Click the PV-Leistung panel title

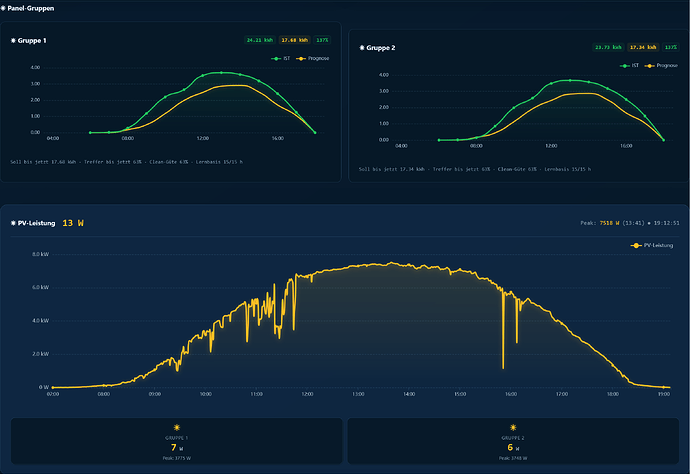pyautogui.click(x=37, y=223)
